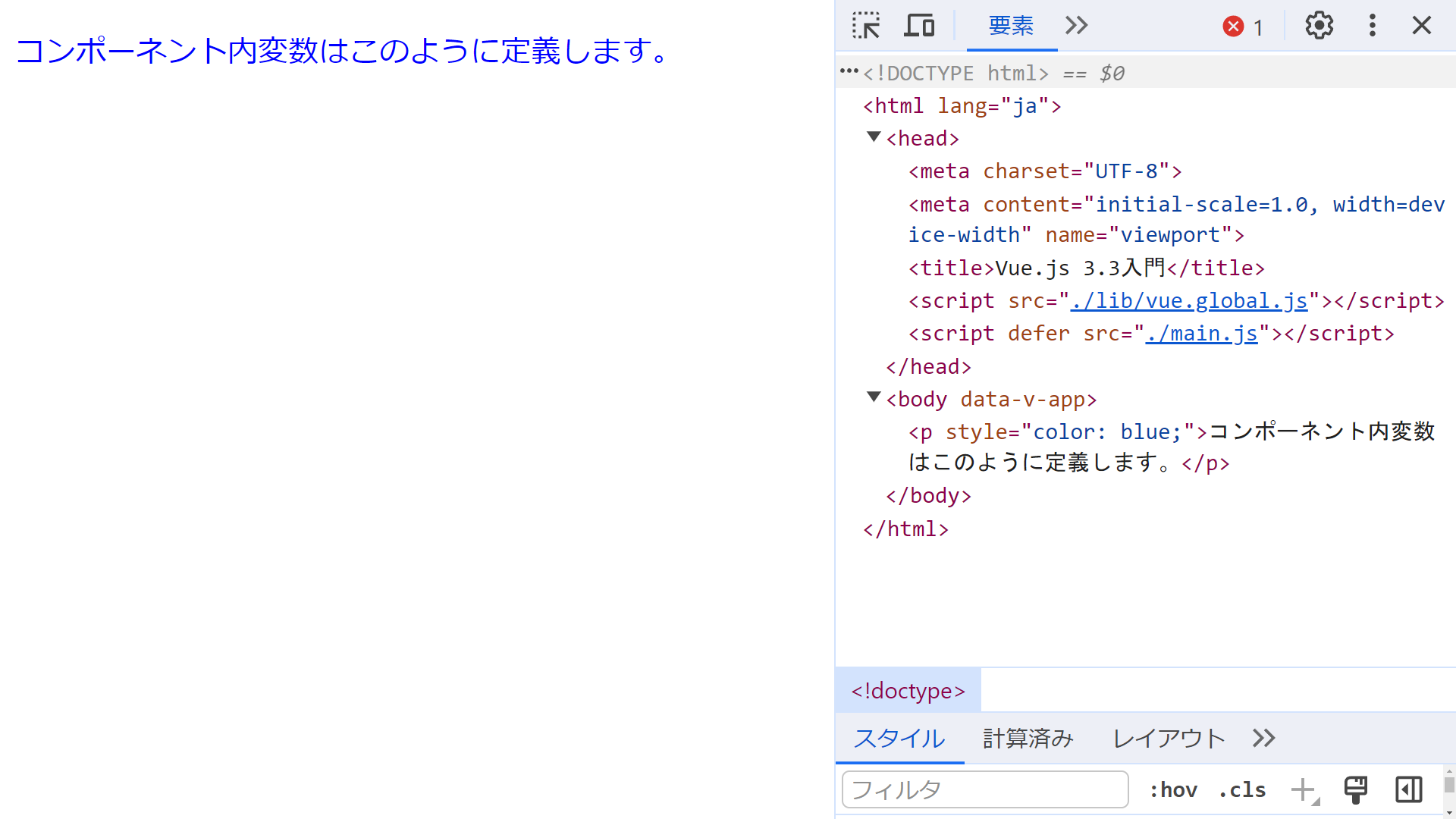This screenshot has width=1456, height=819.
Task: Click the フィルタ styles filter field
Action: [984, 790]
